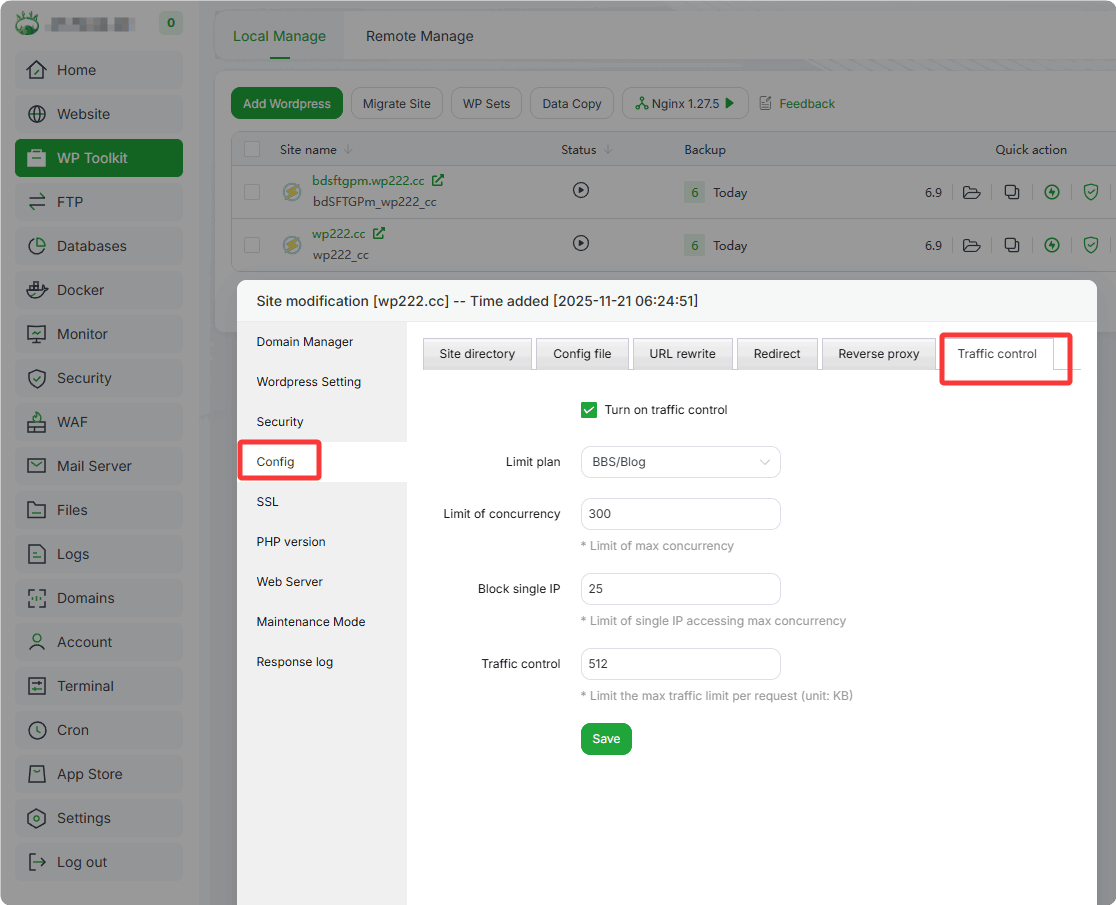
Task: Open Nginx 1.27.5 service dropdown
Action: [685, 103]
